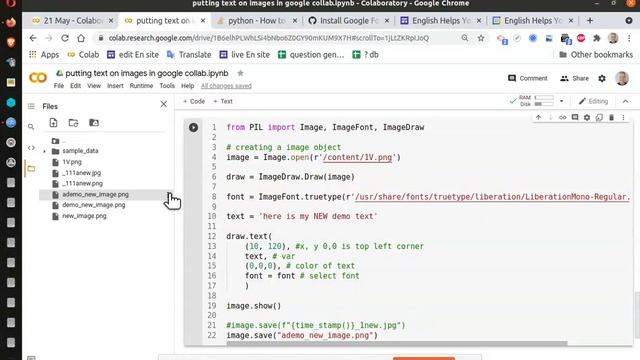640x360 pixels.
Task: Click the Colab logo
Action: [x=38, y=78]
